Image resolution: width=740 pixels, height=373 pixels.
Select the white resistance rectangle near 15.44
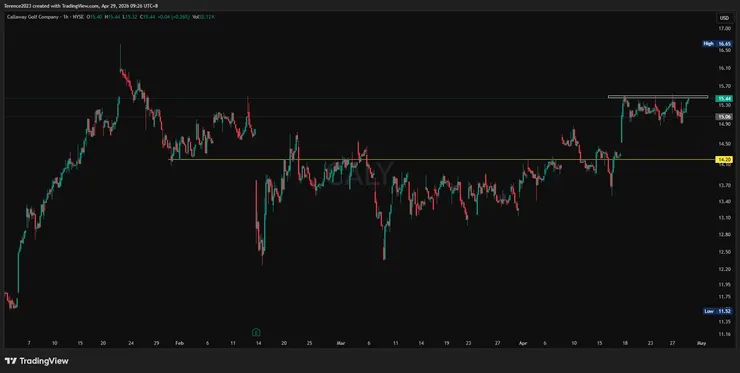(658, 97)
